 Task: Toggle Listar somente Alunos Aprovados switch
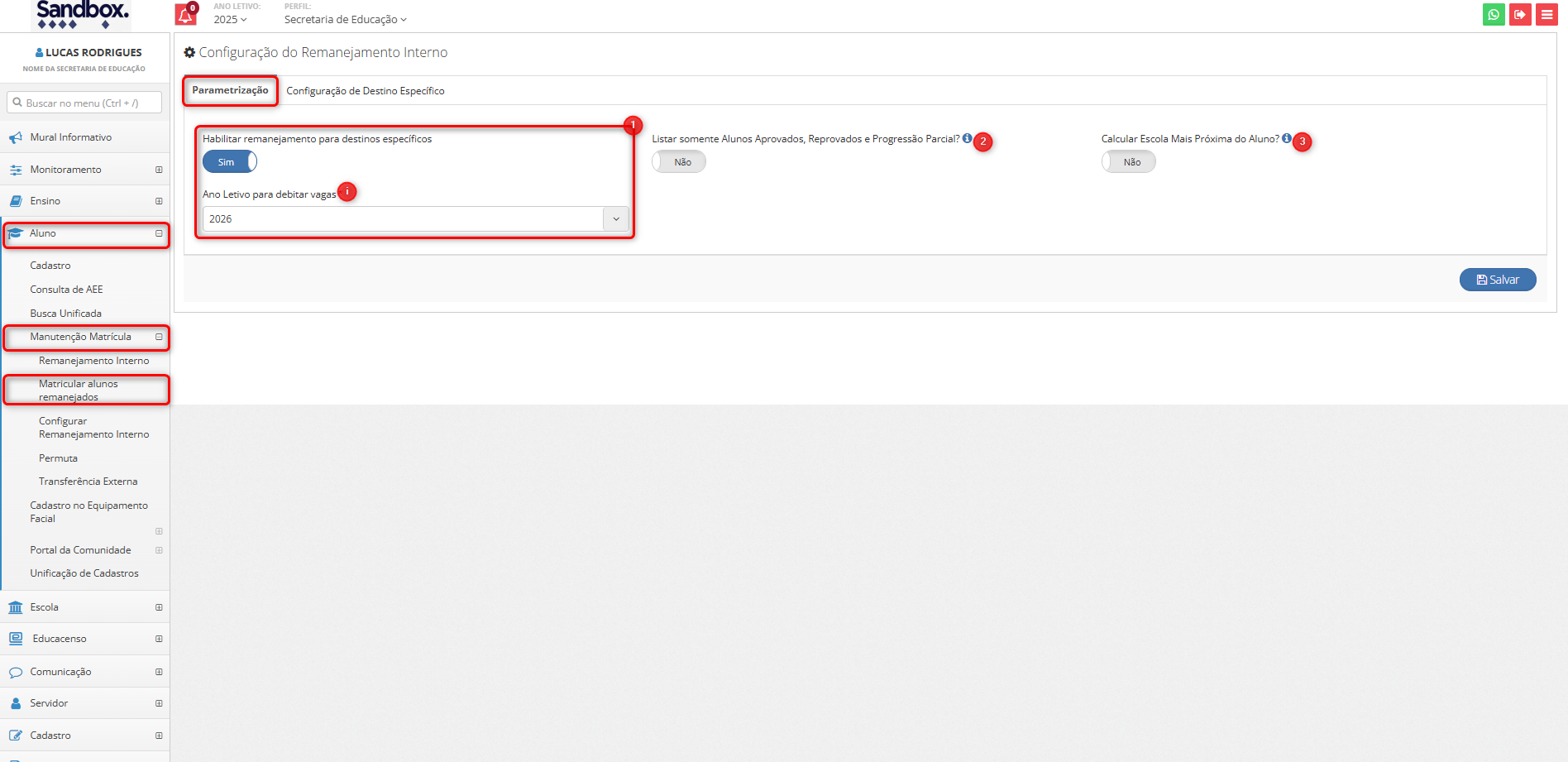(x=679, y=162)
